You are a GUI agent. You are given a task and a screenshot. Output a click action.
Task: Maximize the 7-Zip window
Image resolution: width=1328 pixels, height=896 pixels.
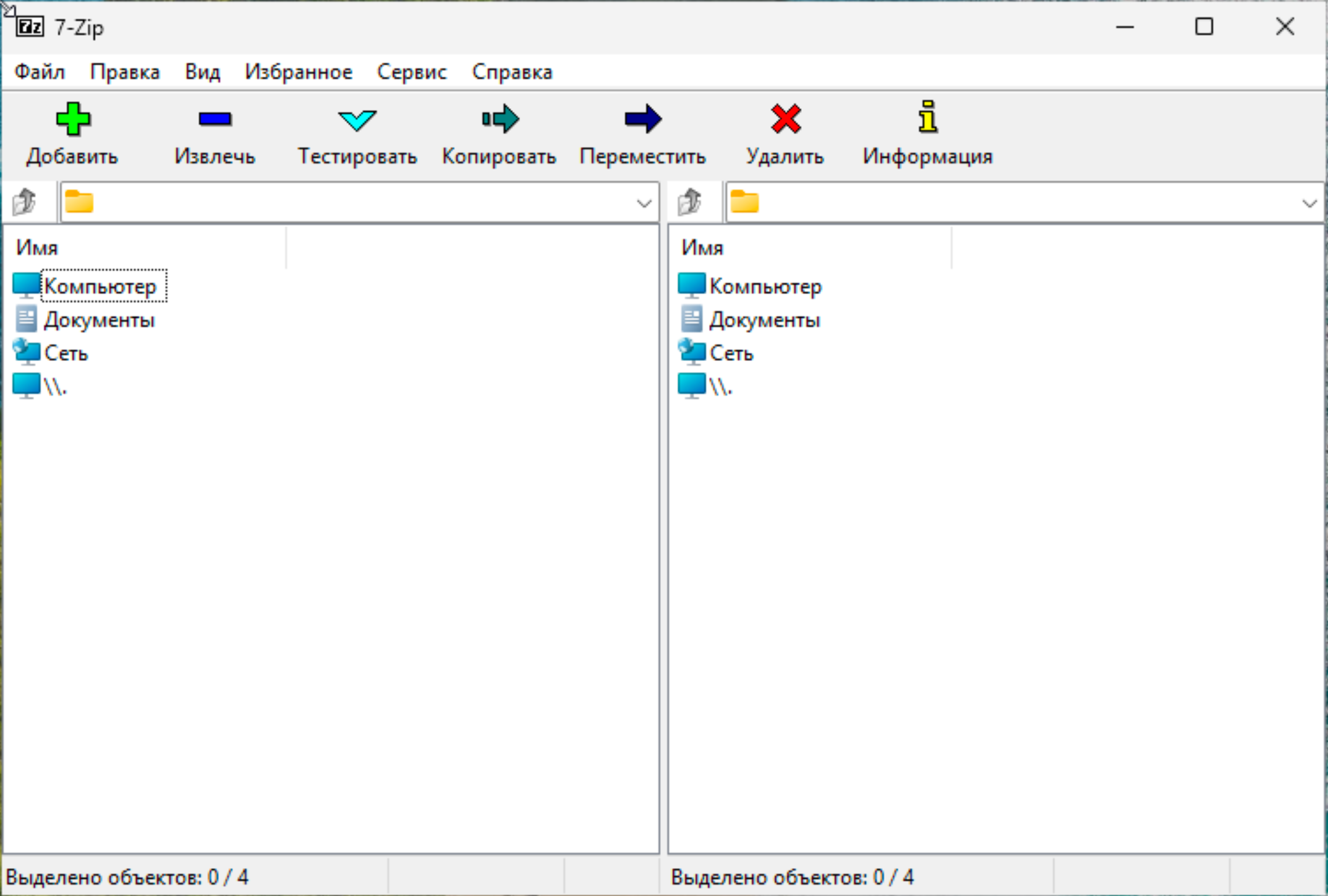click(1204, 27)
